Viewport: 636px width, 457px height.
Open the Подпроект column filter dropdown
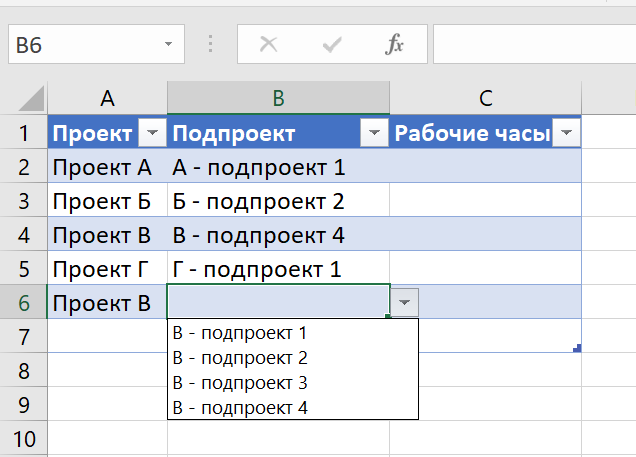click(374, 133)
